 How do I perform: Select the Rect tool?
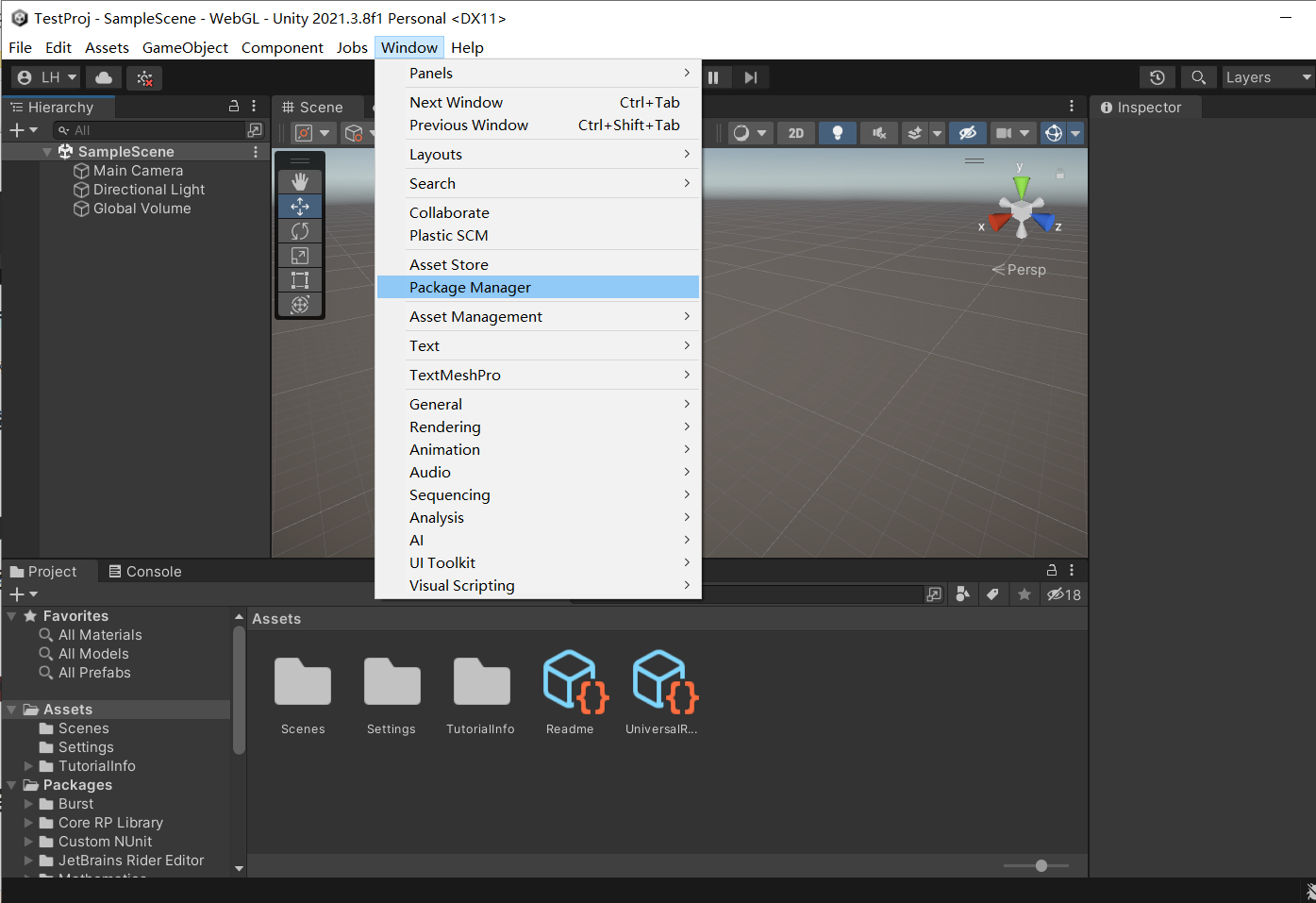coord(300,279)
